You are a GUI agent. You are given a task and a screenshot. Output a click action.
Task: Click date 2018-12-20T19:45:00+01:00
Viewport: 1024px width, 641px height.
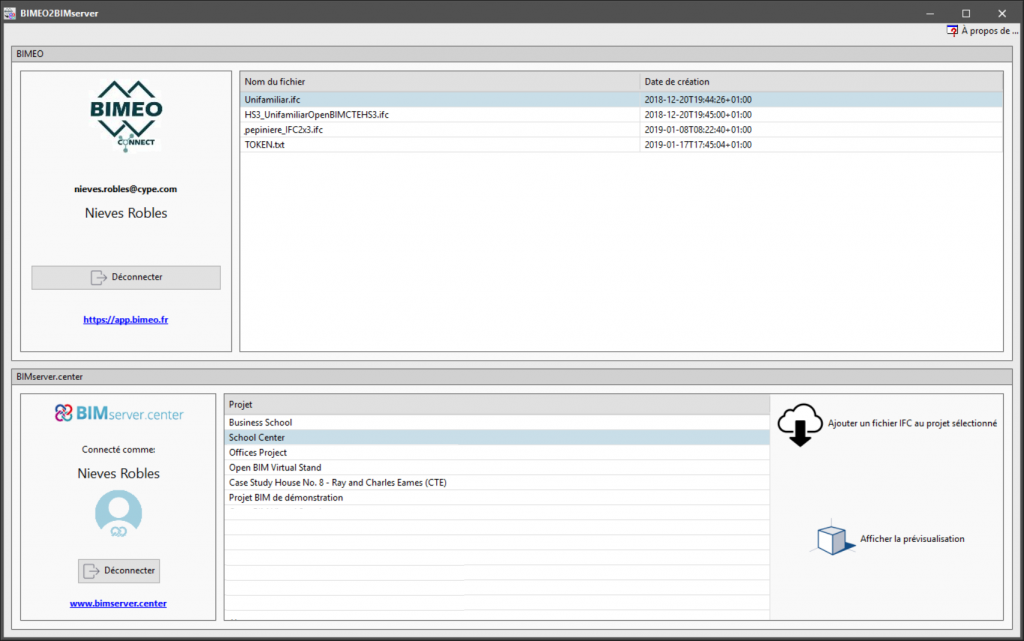point(697,115)
